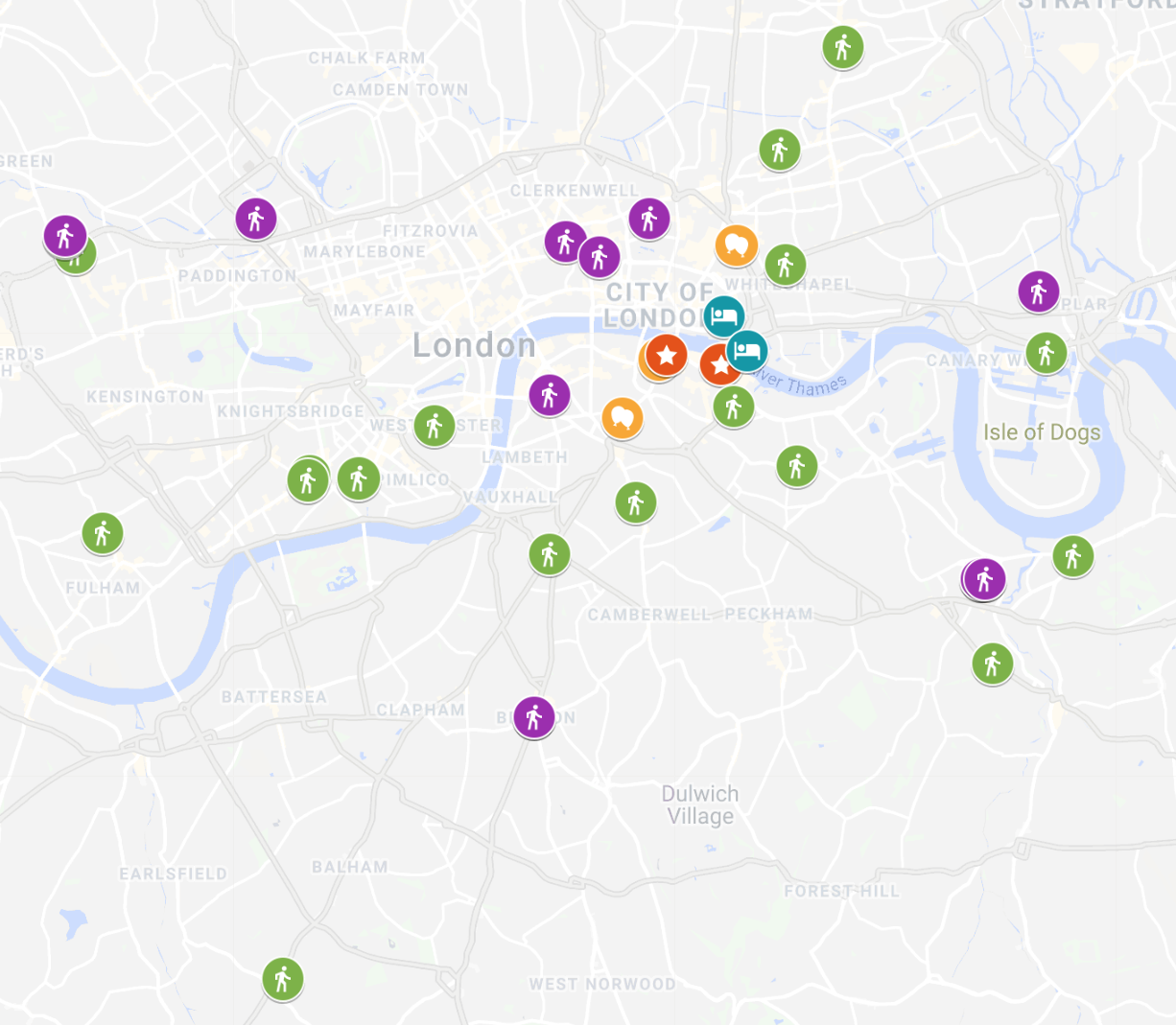This screenshot has width=1176, height=1025.
Task: Select the green walking marker over Westminster label
Action: tap(435, 425)
